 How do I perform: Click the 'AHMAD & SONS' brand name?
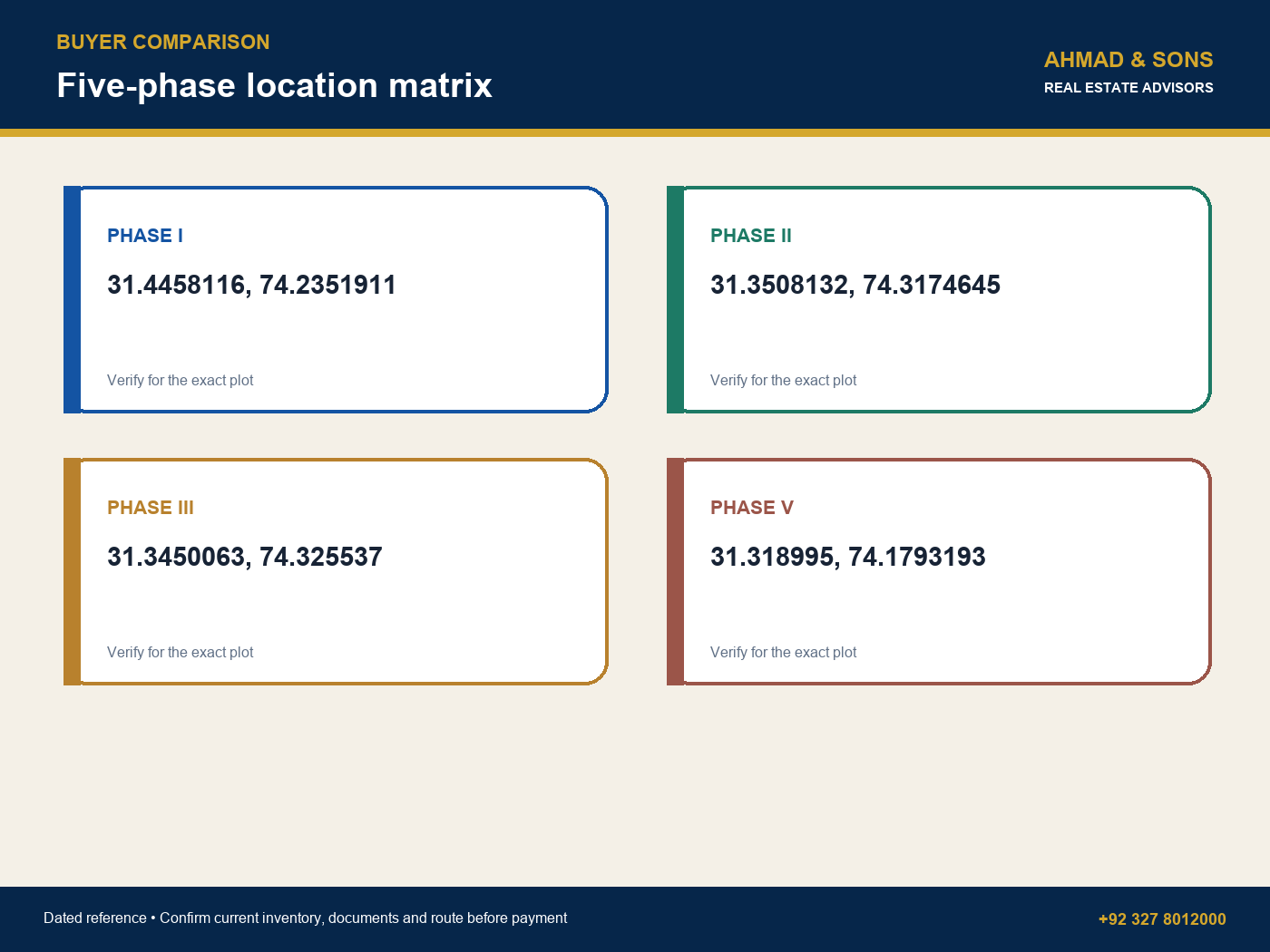click(x=1128, y=60)
